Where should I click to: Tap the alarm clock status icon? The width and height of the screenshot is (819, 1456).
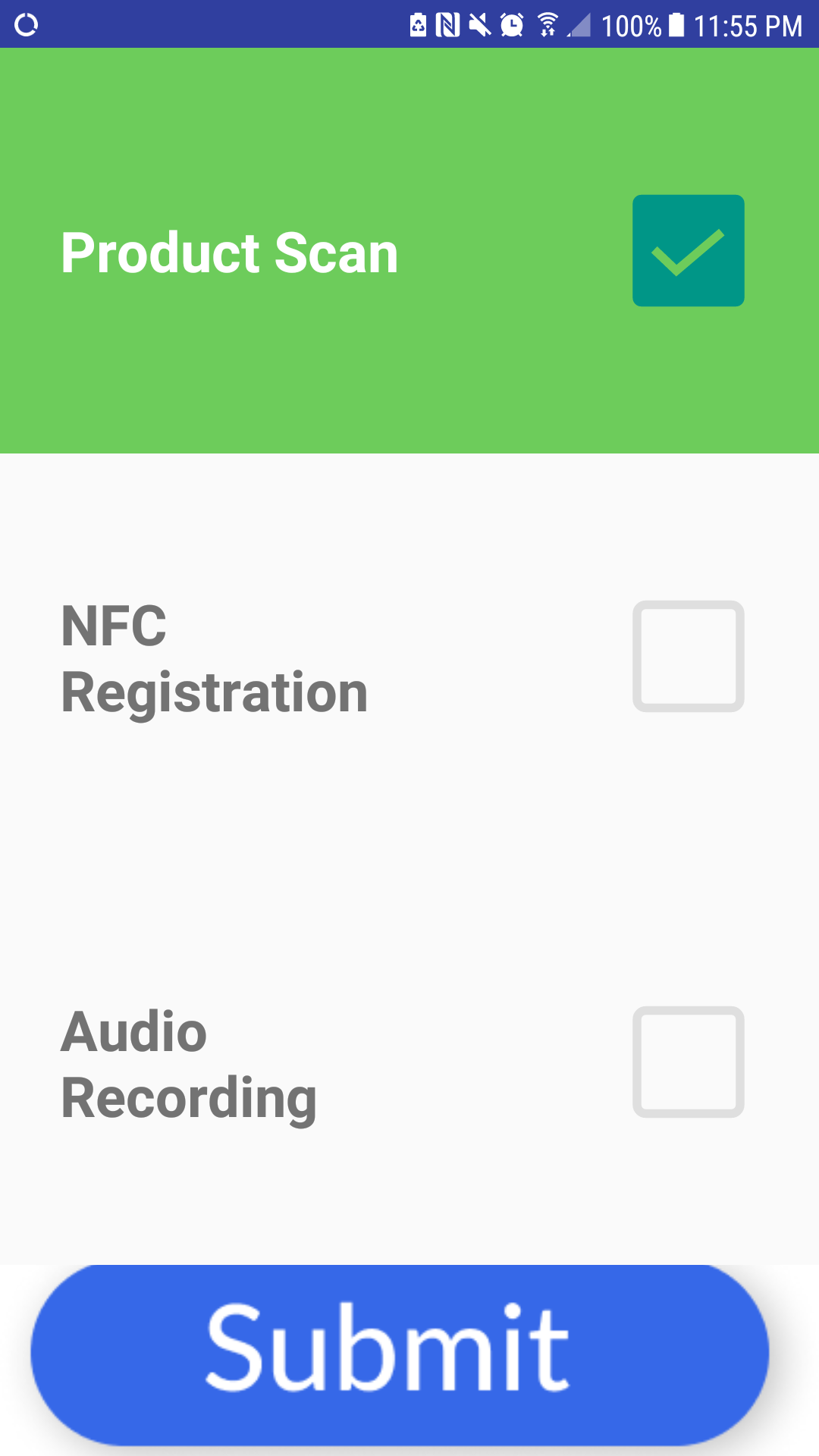(512, 25)
